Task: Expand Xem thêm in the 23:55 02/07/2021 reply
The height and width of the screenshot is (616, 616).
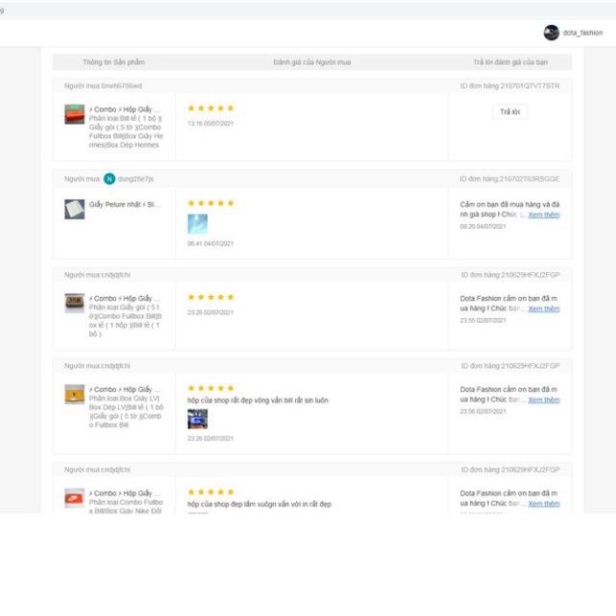Action: pos(544,309)
